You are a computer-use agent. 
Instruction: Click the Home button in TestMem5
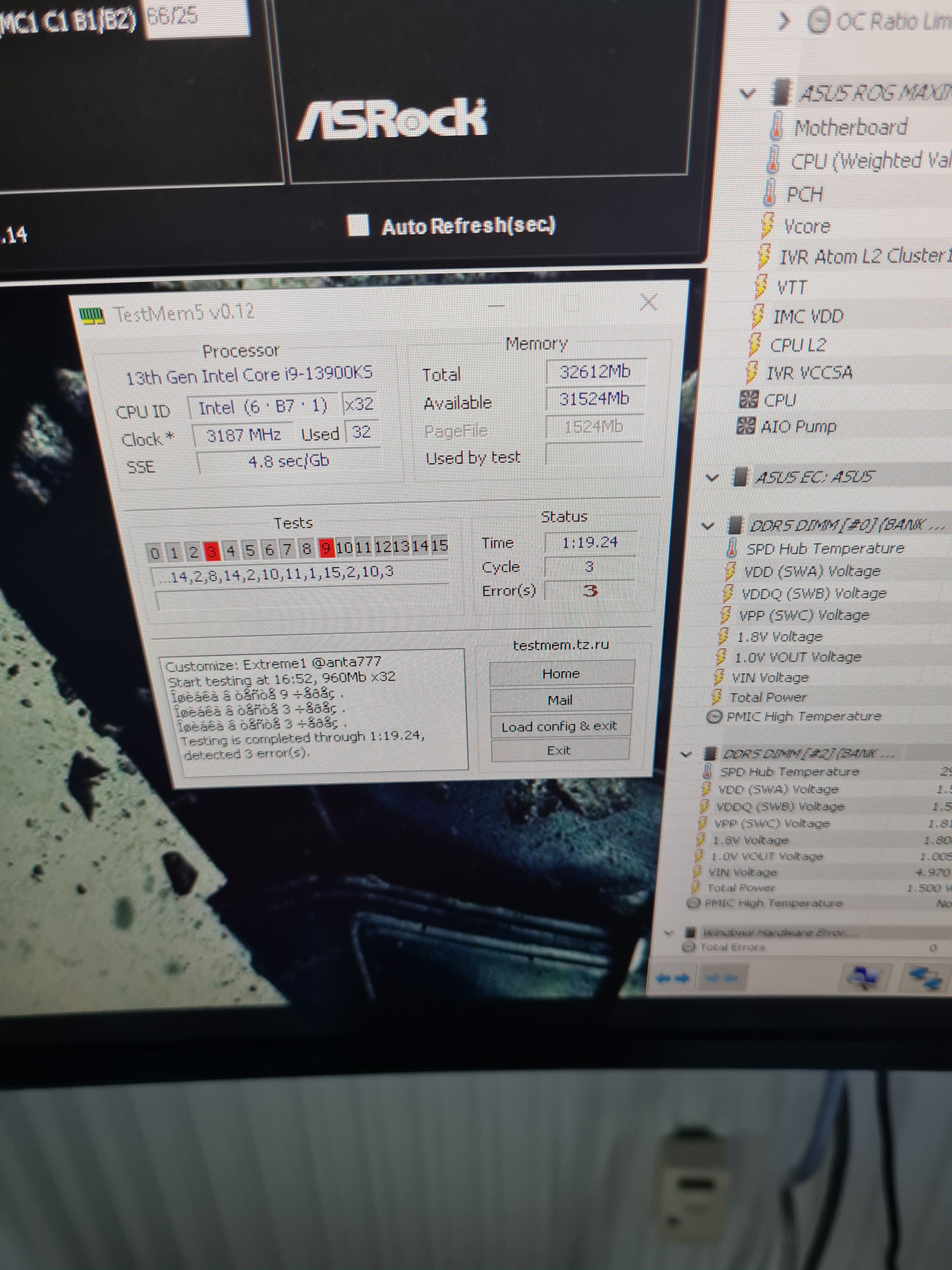click(561, 673)
